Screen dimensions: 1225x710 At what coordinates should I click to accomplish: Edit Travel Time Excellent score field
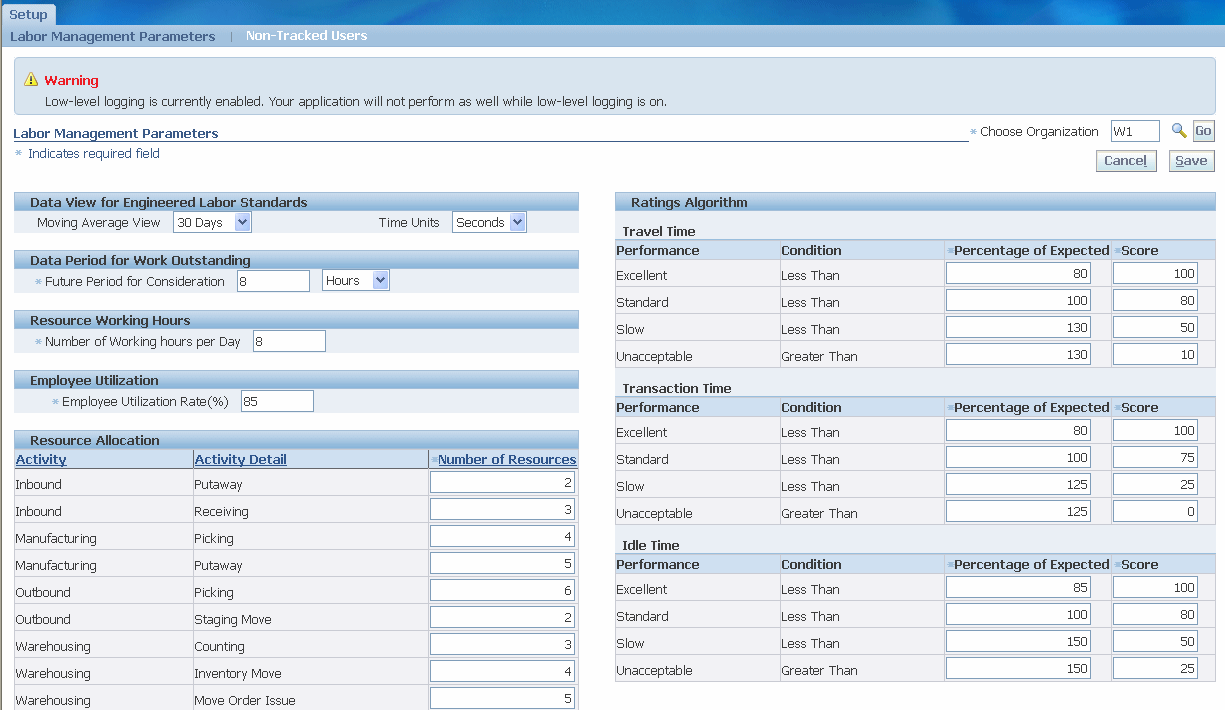1155,274
